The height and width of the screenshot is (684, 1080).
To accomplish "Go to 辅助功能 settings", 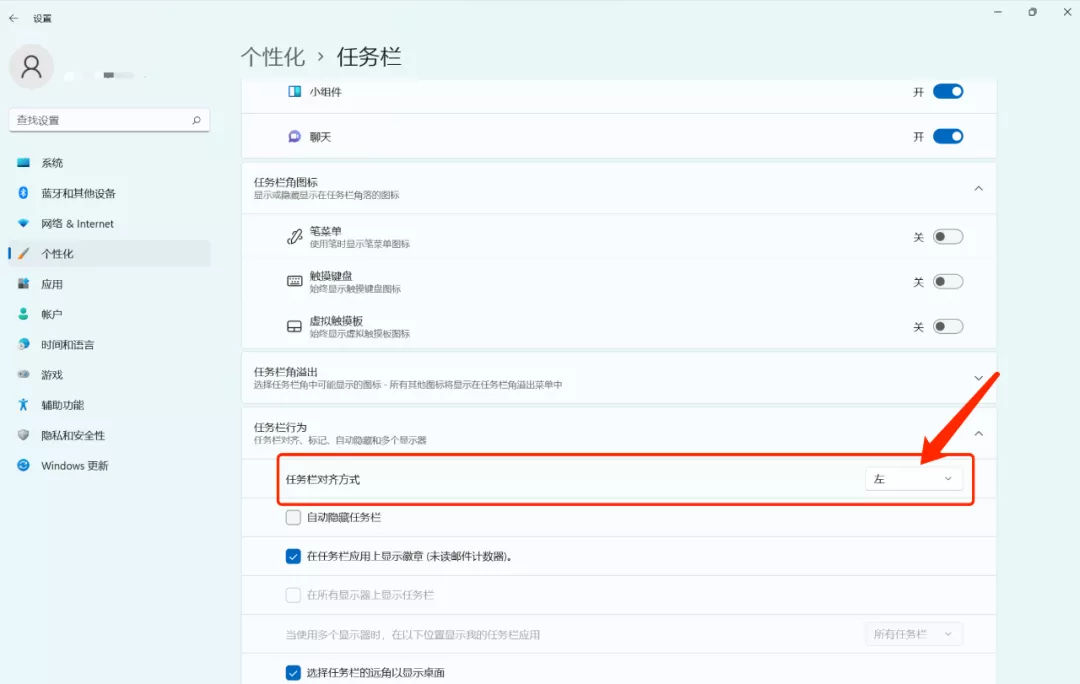I will pos(110,405).
